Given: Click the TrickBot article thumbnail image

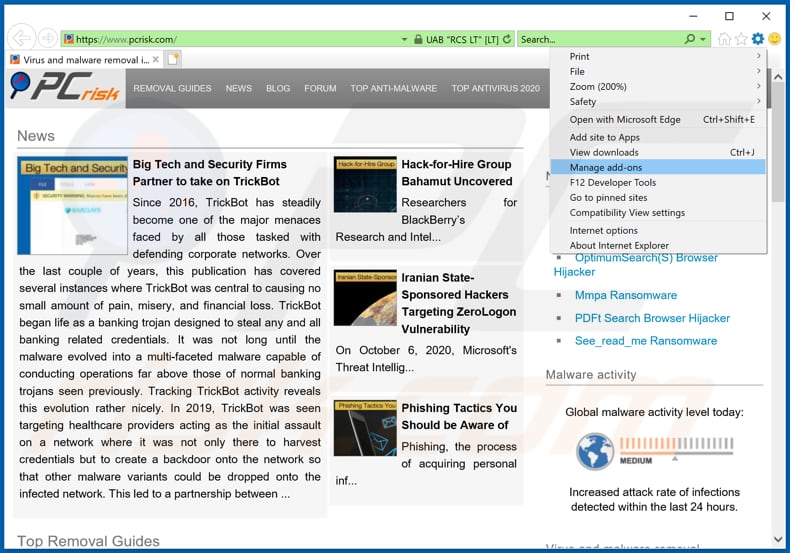Looking at the screenshot, I should coord(72,206).
